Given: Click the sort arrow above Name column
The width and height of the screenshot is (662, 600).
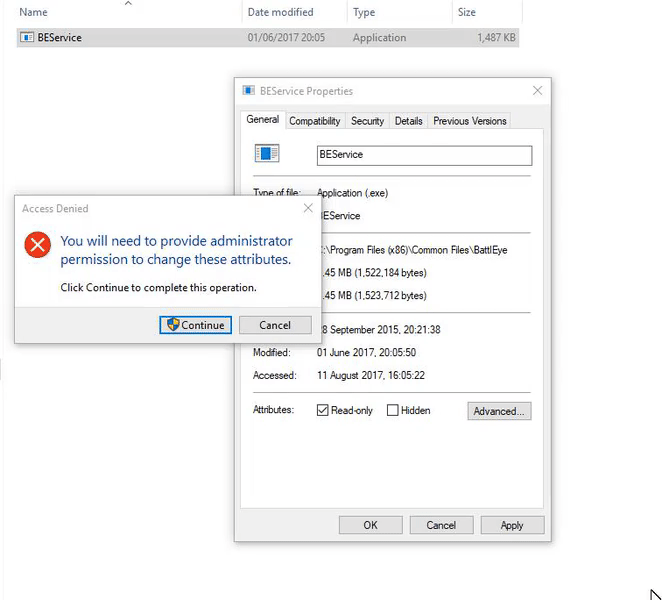Looking at the screenshot, I should pyautogui.click(x=128, y=3).
